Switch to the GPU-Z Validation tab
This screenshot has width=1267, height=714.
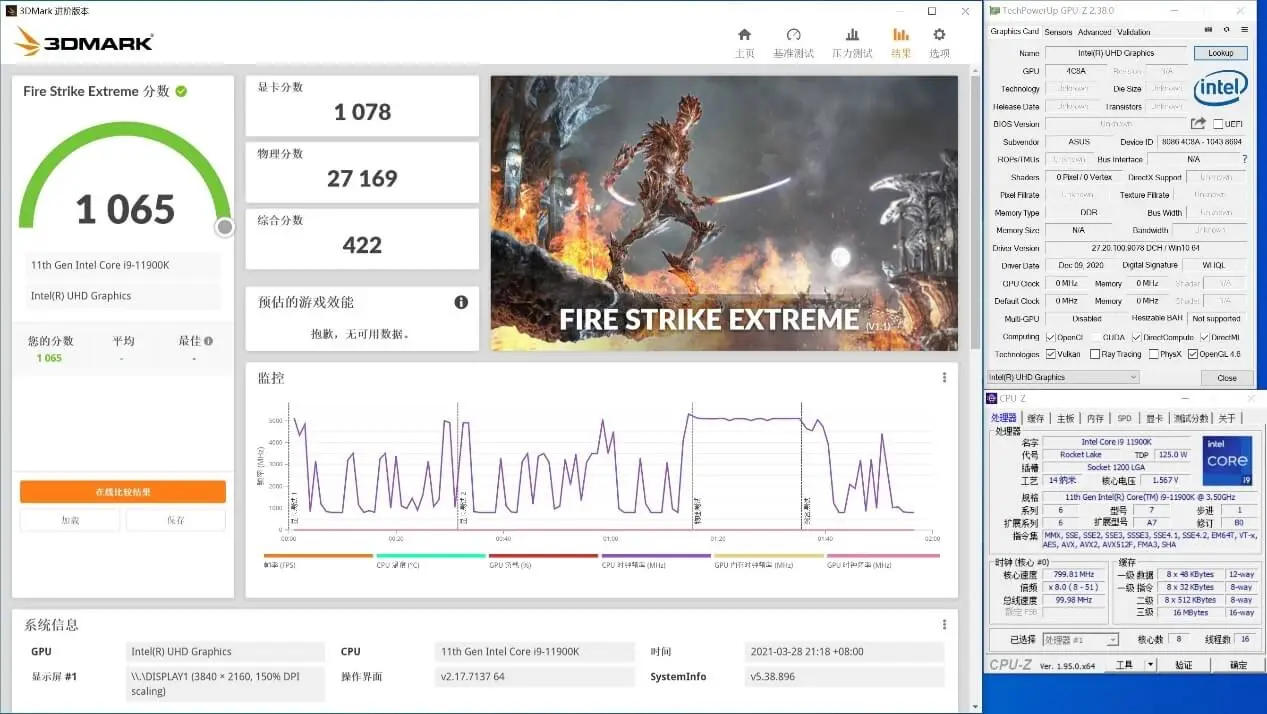pyautogui.click(x=1134, y=32)
